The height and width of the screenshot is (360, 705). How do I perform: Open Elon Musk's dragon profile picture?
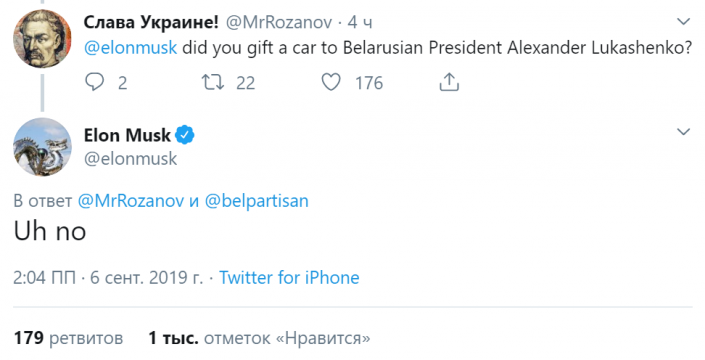tap(42, 147)
